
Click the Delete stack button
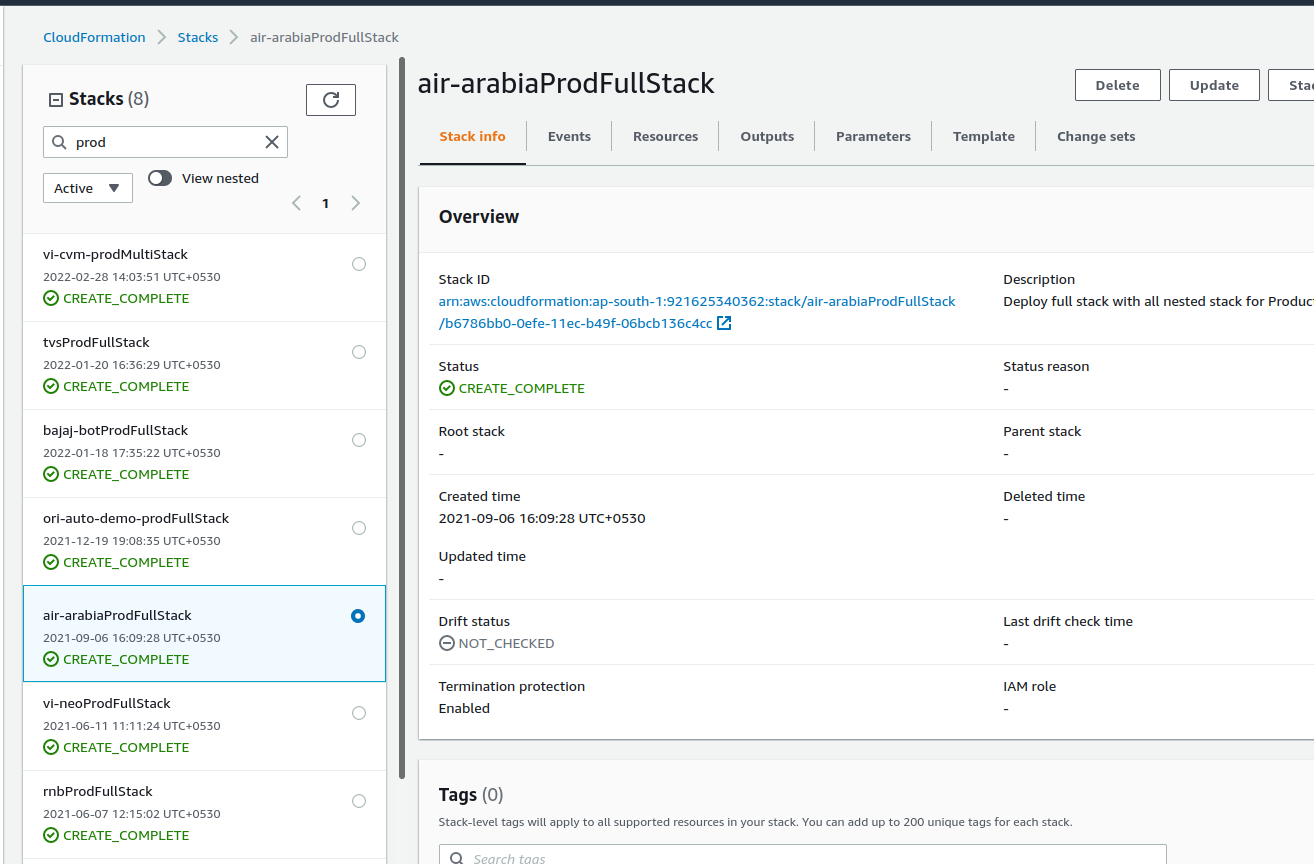point(1117,85)
